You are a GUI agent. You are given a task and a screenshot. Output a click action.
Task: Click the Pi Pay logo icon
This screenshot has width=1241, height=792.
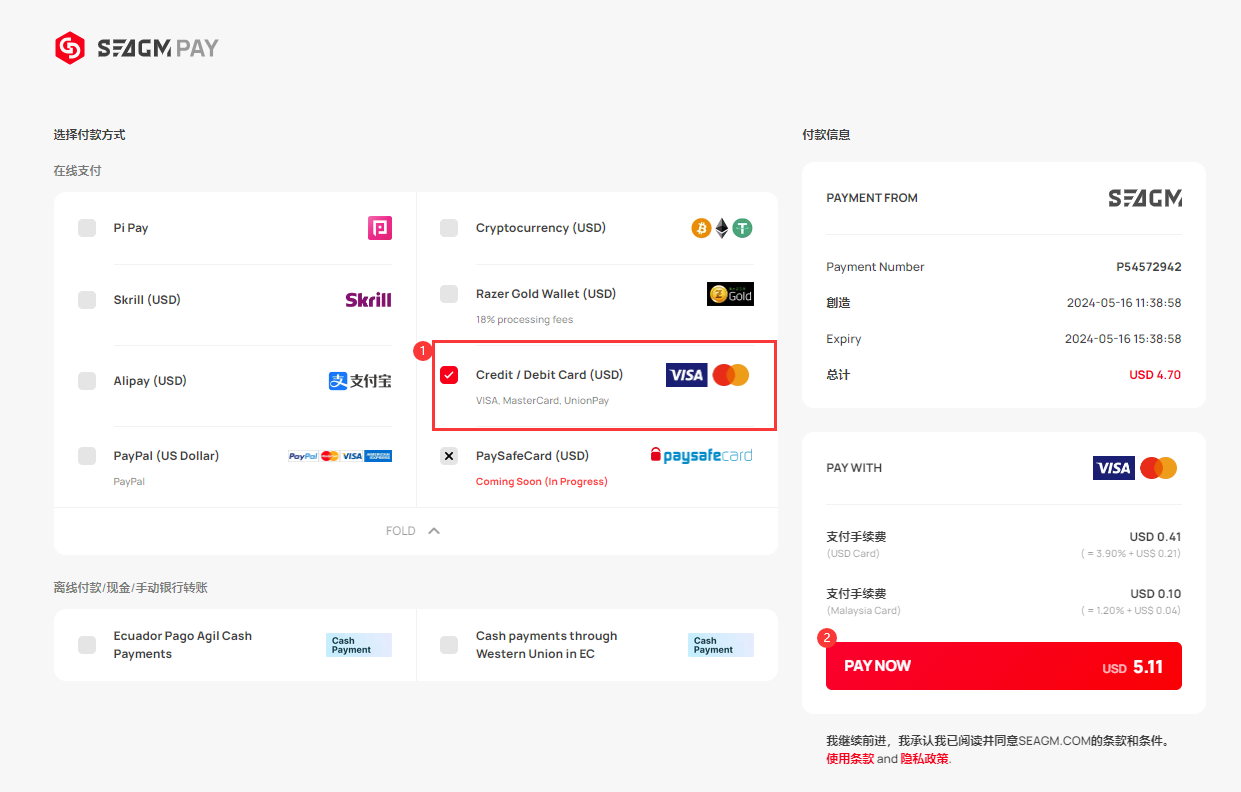380,228
